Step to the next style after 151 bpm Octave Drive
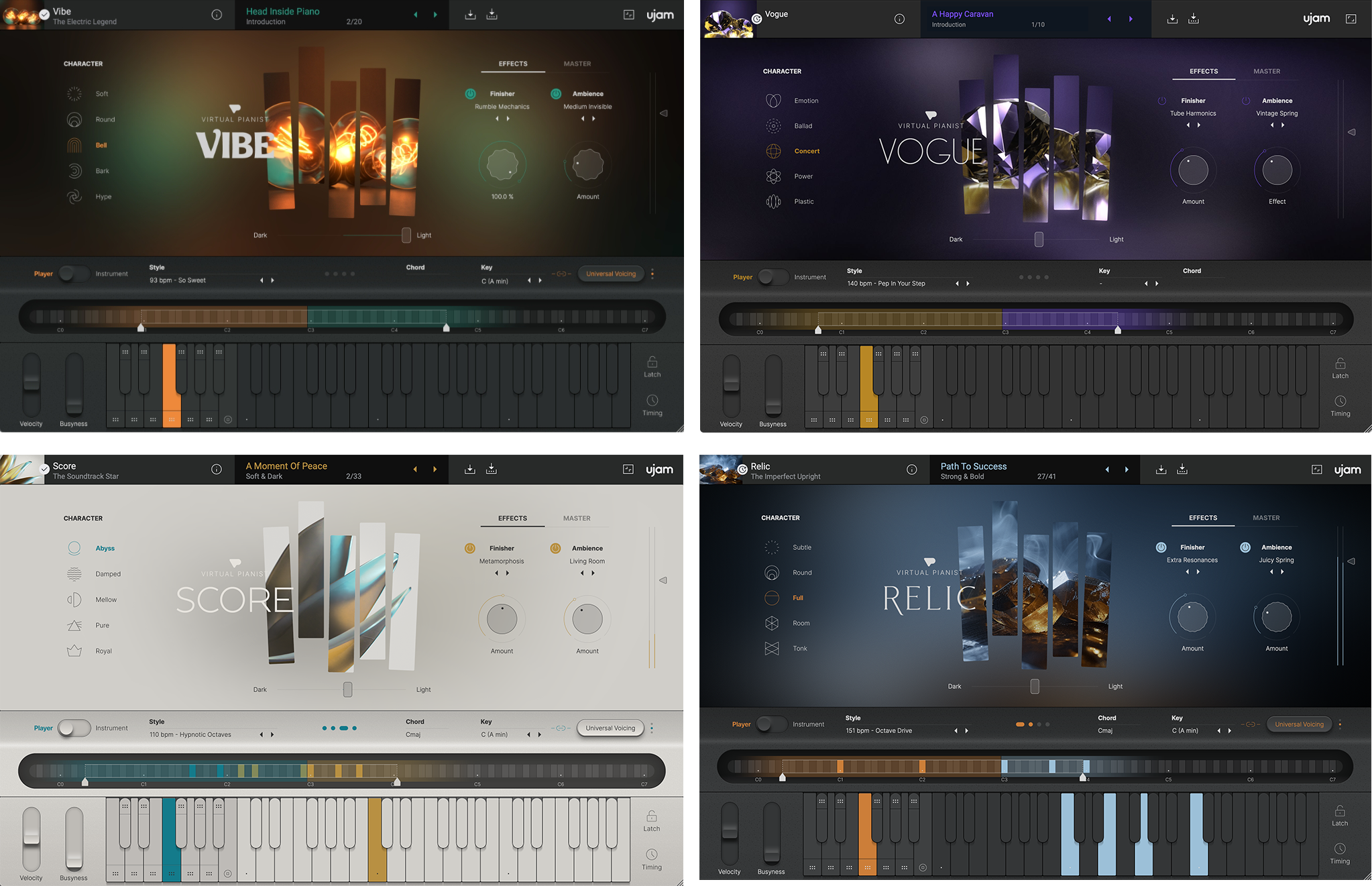This screenshot has width=1372, height=886. (x=966, y=730)
